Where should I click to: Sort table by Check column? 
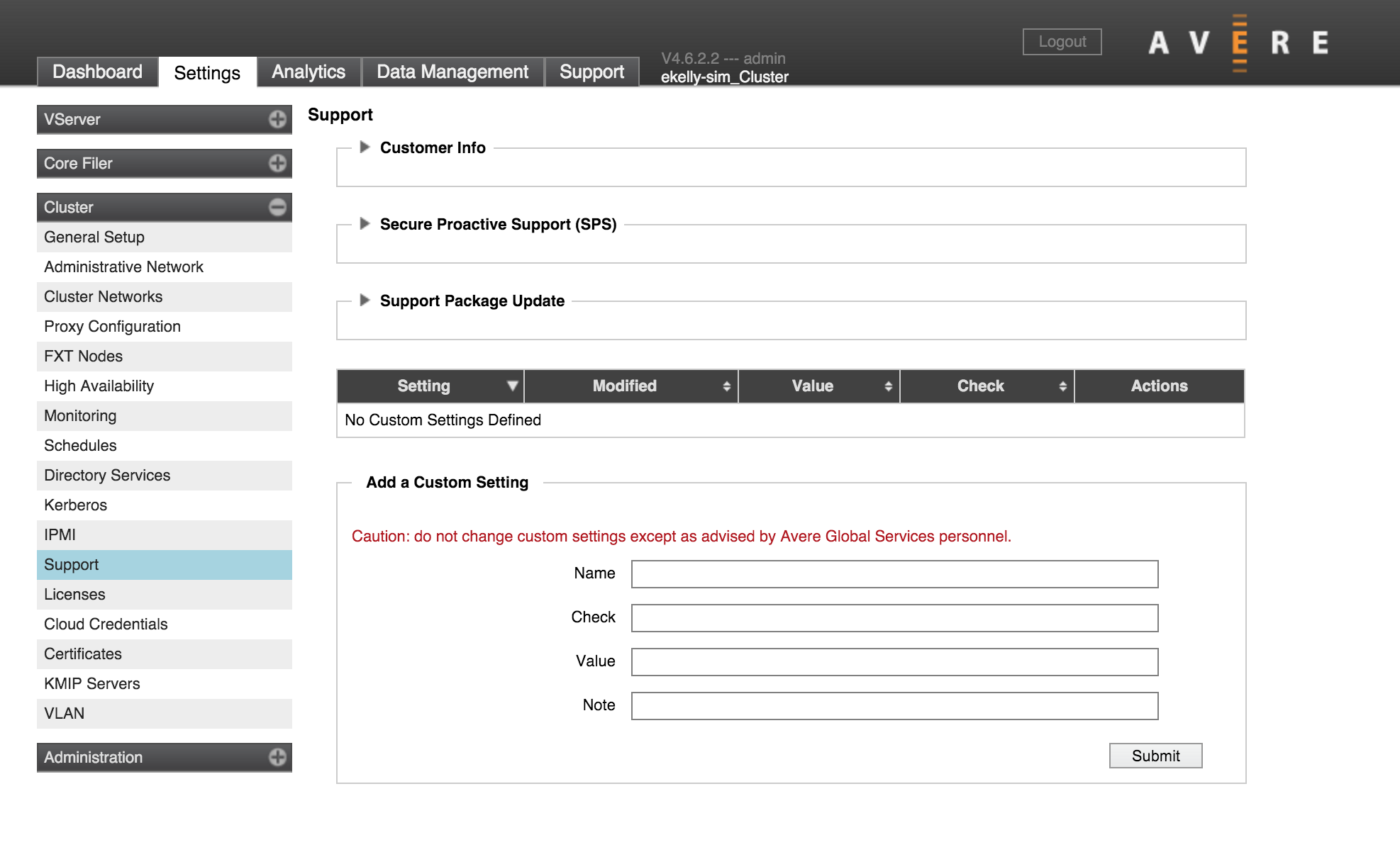point(987,386)
